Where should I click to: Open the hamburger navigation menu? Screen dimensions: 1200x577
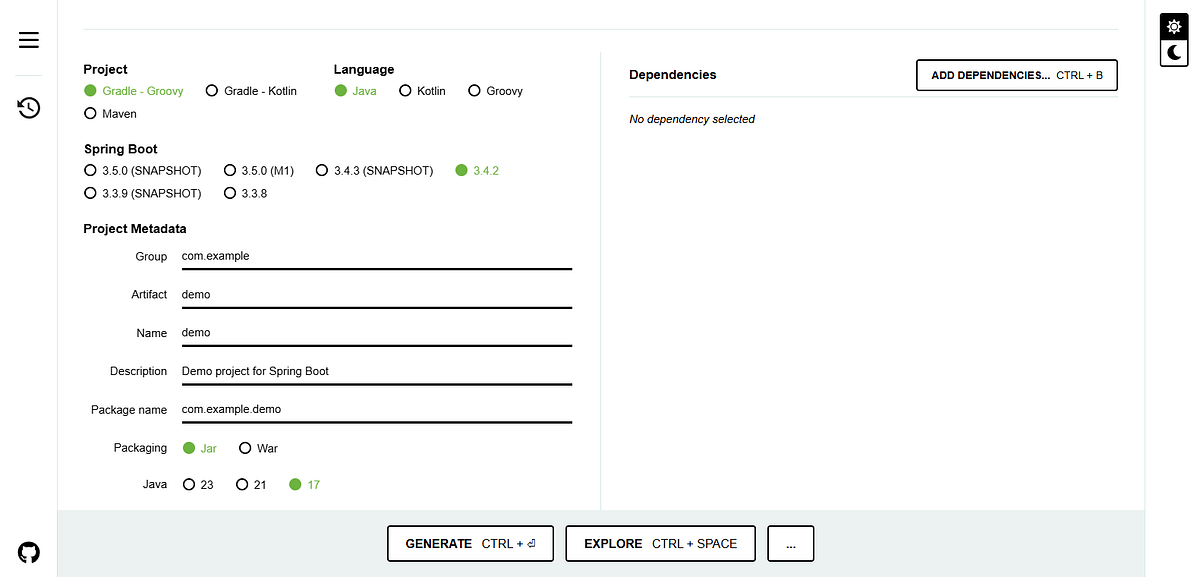point(28,40)
